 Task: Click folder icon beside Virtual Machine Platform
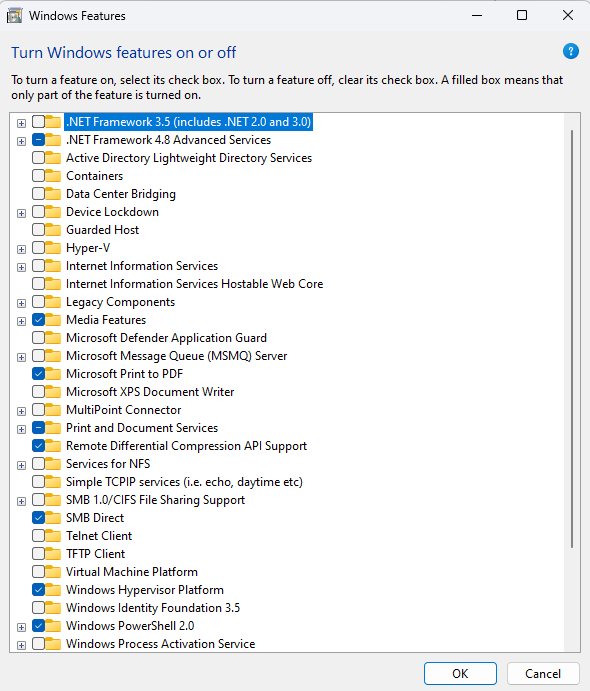[53, 572]
